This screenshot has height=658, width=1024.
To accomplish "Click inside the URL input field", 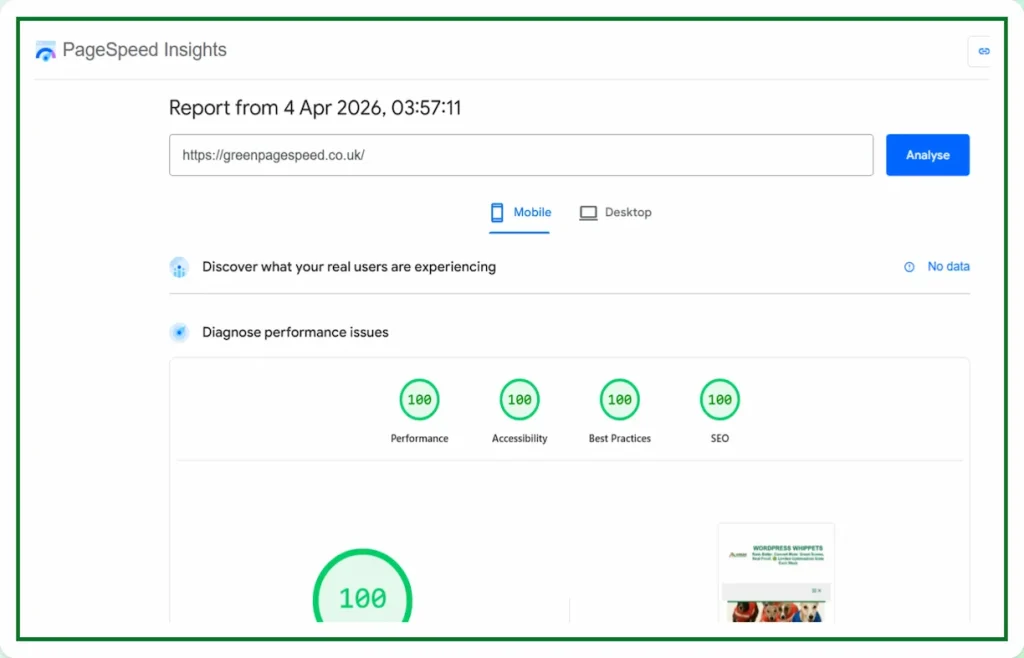I will (520, 155).
